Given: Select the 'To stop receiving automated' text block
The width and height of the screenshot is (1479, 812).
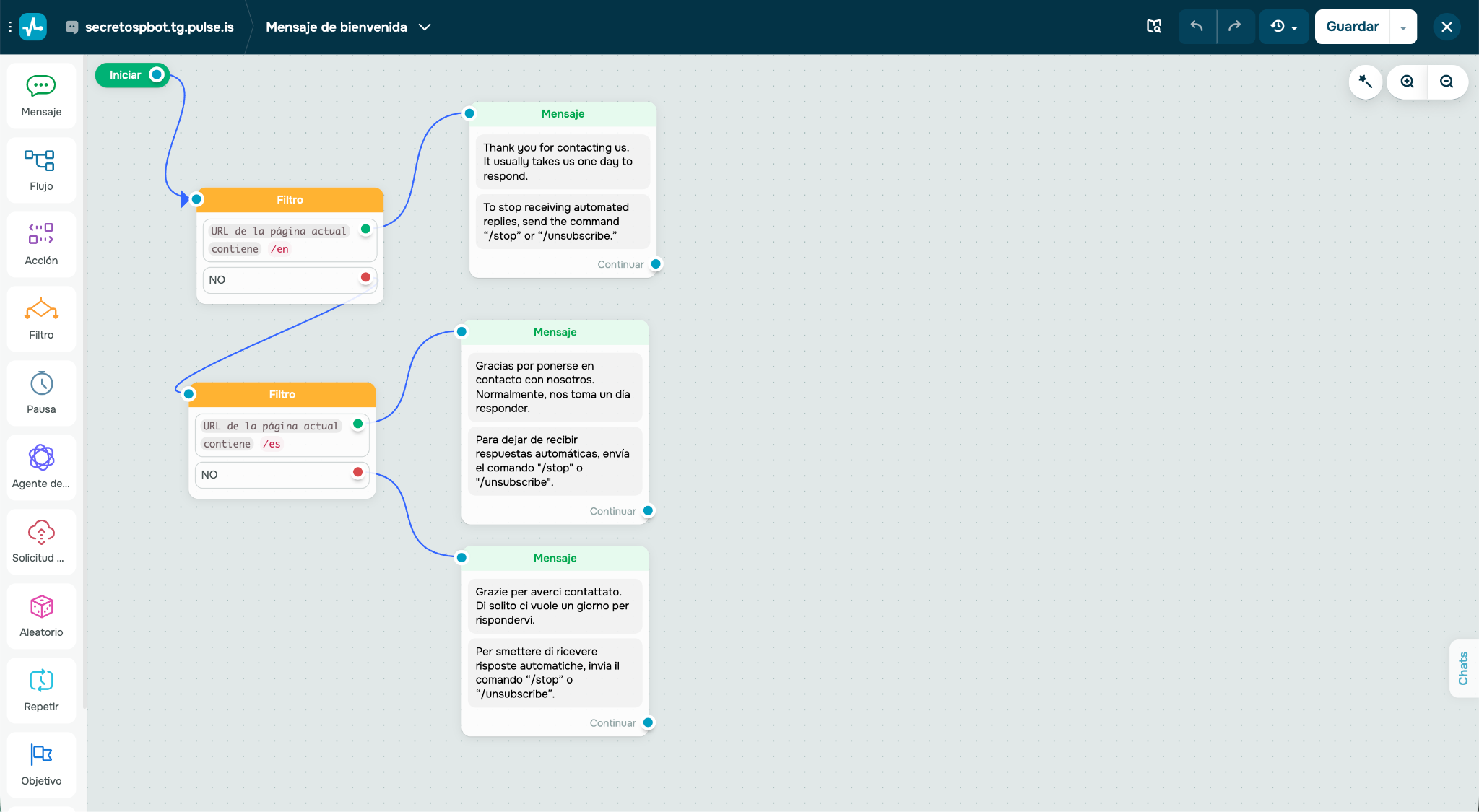Looking at the screenshot, I should pos(563,222).
